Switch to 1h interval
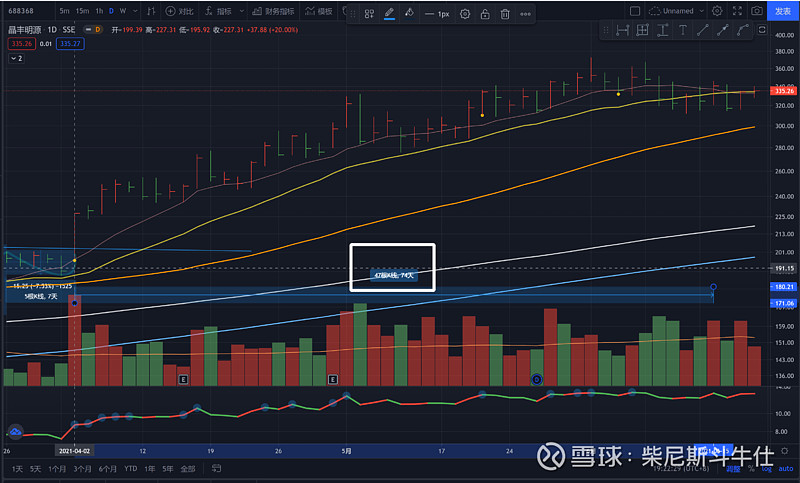 coord(99,11)
